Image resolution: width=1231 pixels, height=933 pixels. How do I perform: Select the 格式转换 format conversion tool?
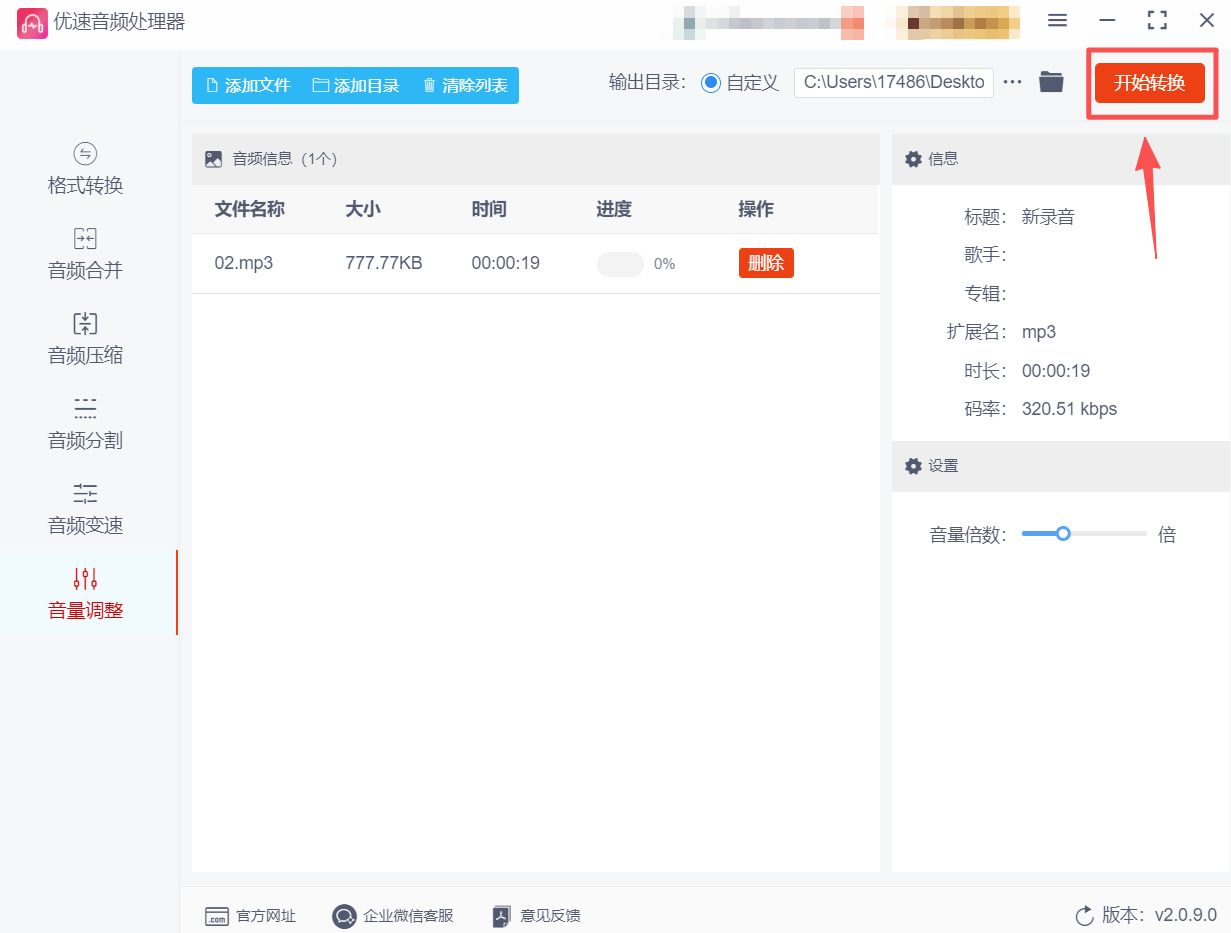point(85,170)
